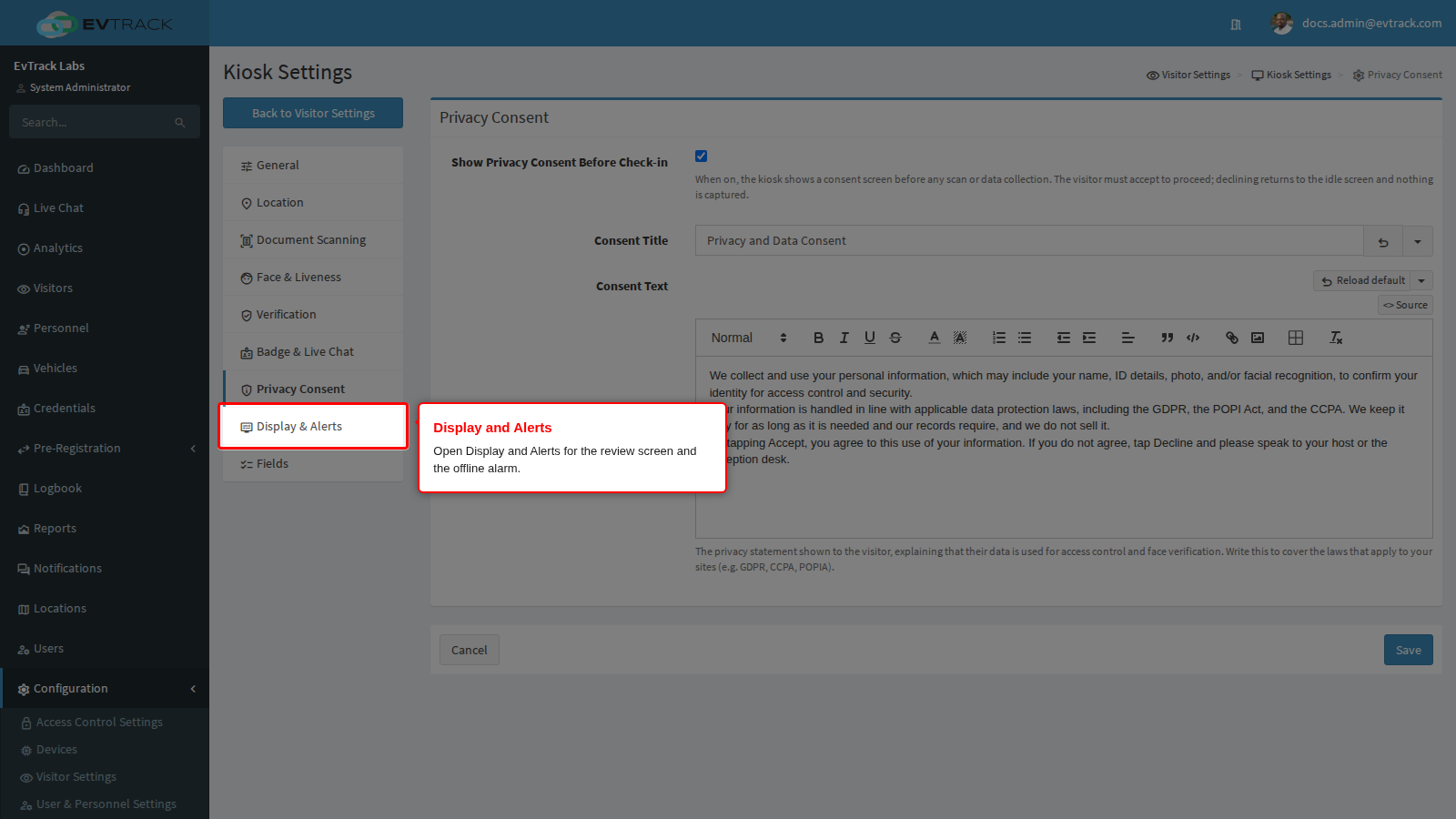Image resolution: width=1456 pixels, height=819 pixels.
Task: Insert a table in the editor
Action: [x=1296, y=338]
